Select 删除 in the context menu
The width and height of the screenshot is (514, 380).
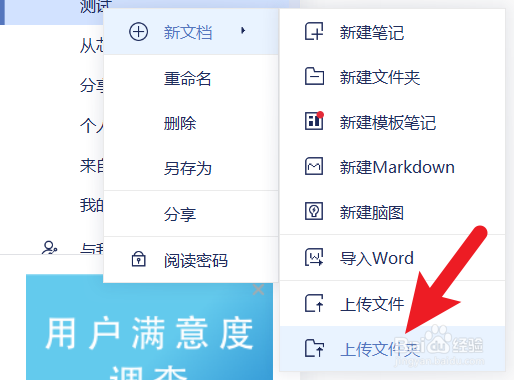coord(191,123)
